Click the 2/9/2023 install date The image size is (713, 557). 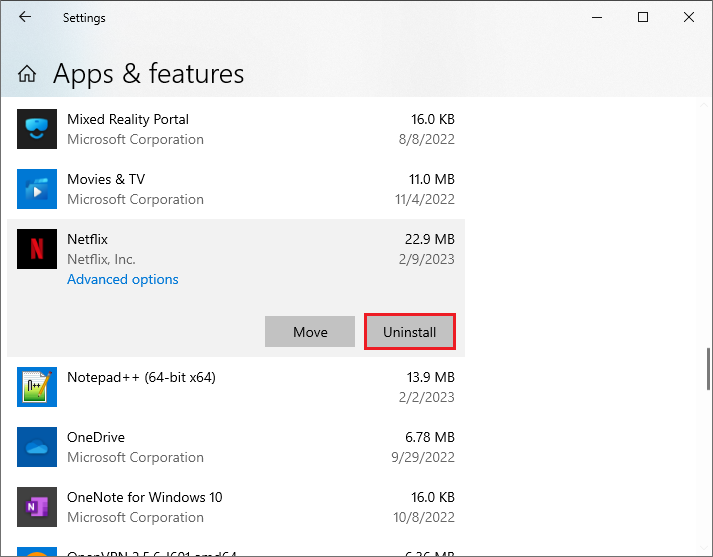click(x=427, y=259)
